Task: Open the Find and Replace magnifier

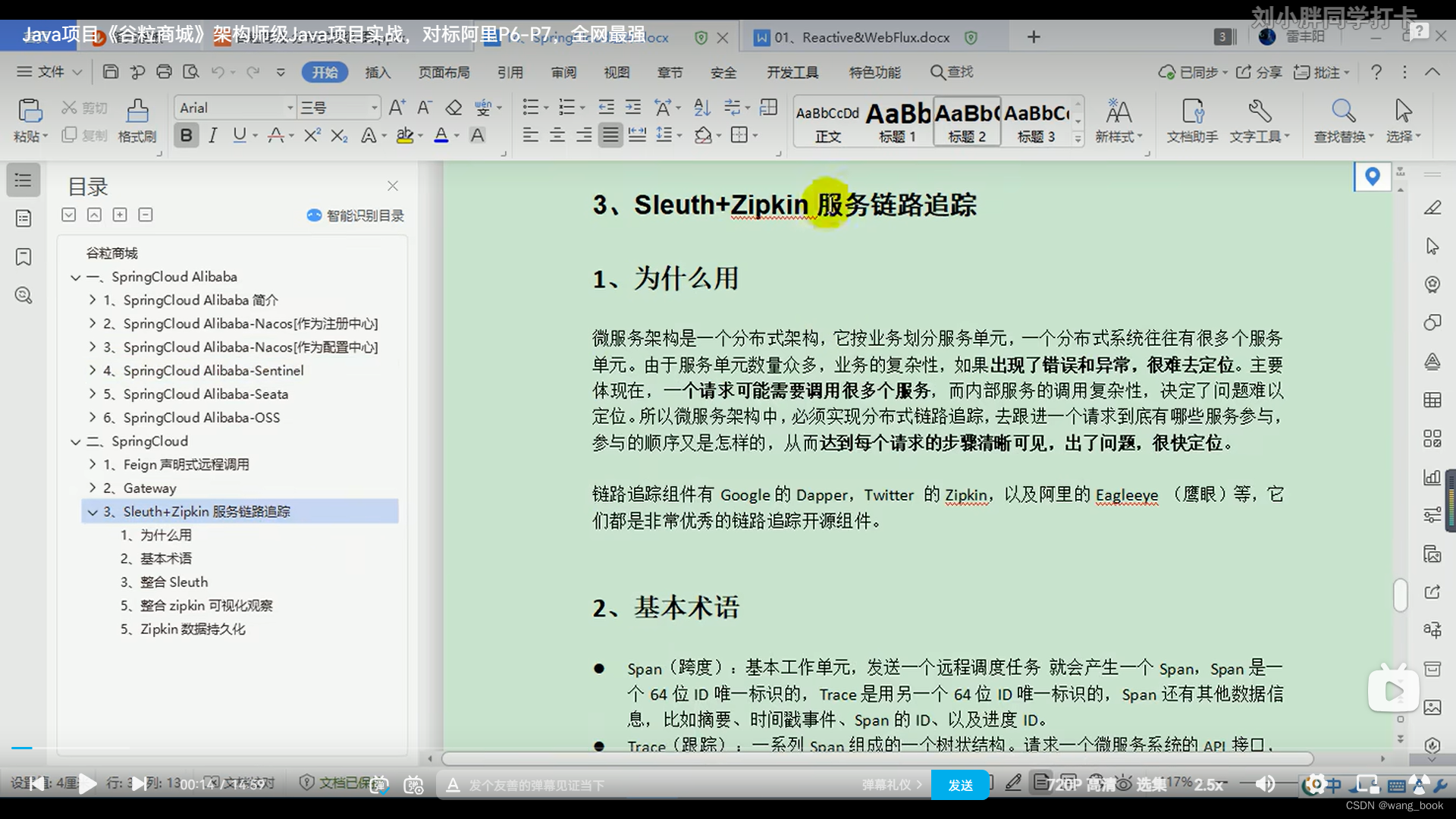Action: 1344,121
